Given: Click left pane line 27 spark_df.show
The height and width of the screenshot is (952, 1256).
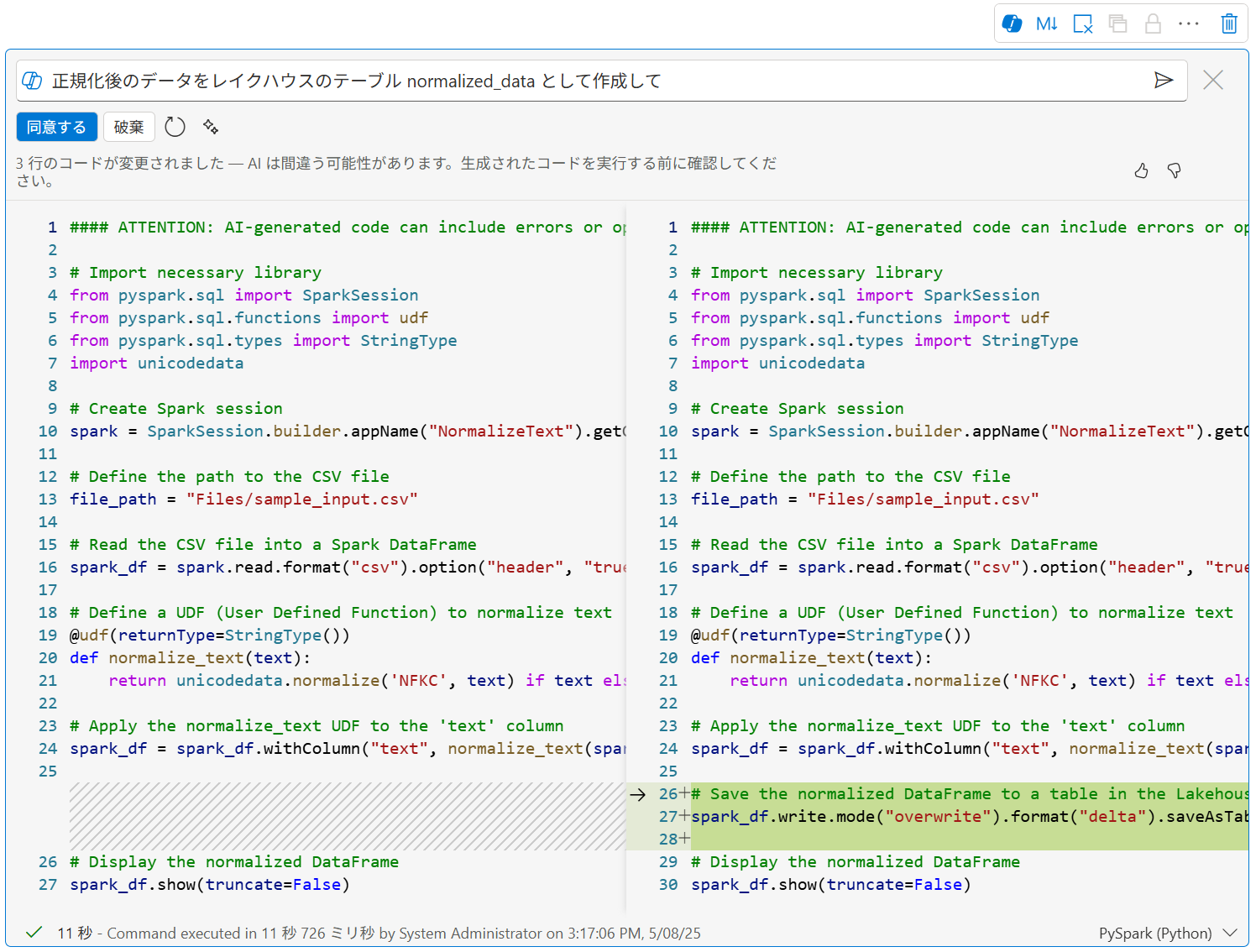Looking at the screenshot, I should pos(210,885).
